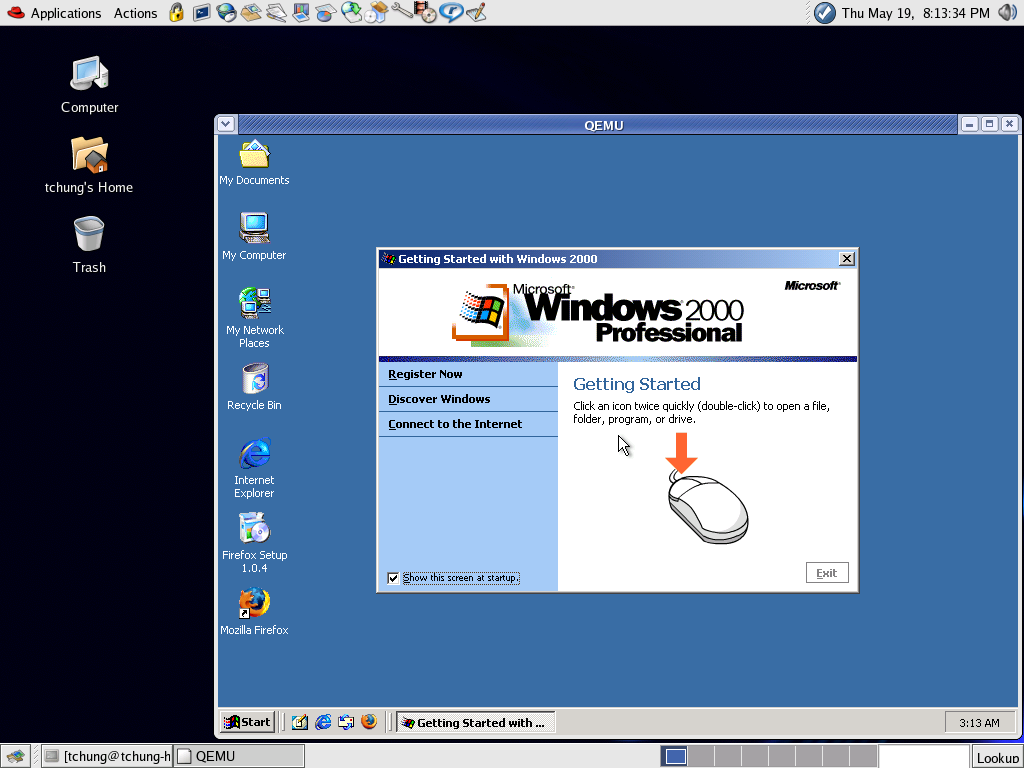Click the Exit button in Getting Started
Screen dimensions: 1024x768
(x=827, y=573)
